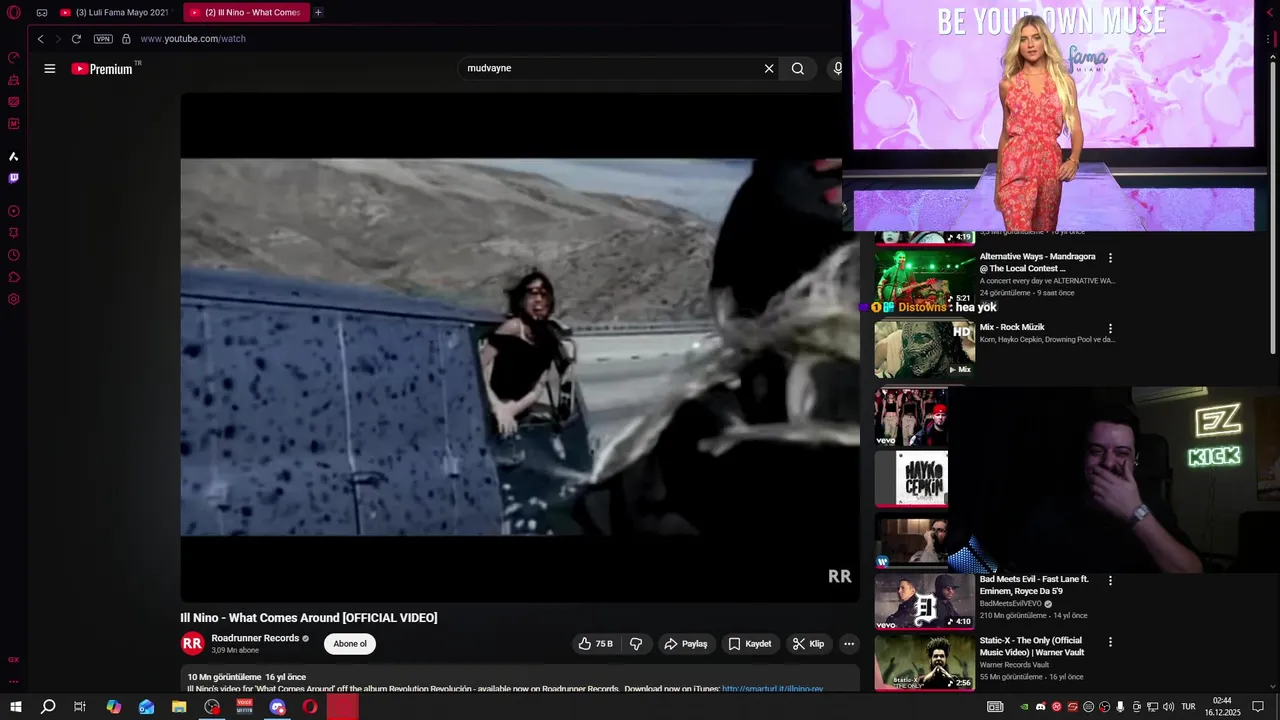Open Twitch icon in Opera sidebar
Viewport: 1280px width, 720px height.
click(x=14, y=178)
